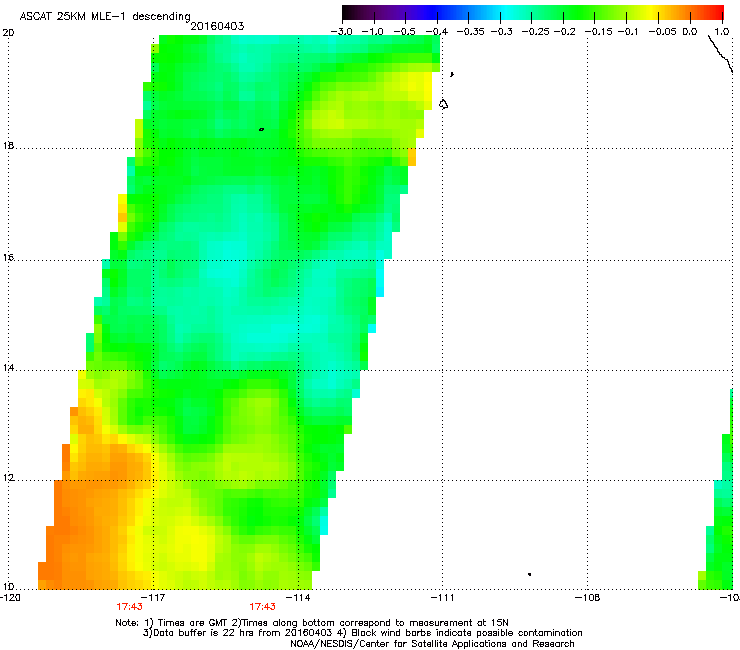Click the -1.0 color scale label

[373, 32]
